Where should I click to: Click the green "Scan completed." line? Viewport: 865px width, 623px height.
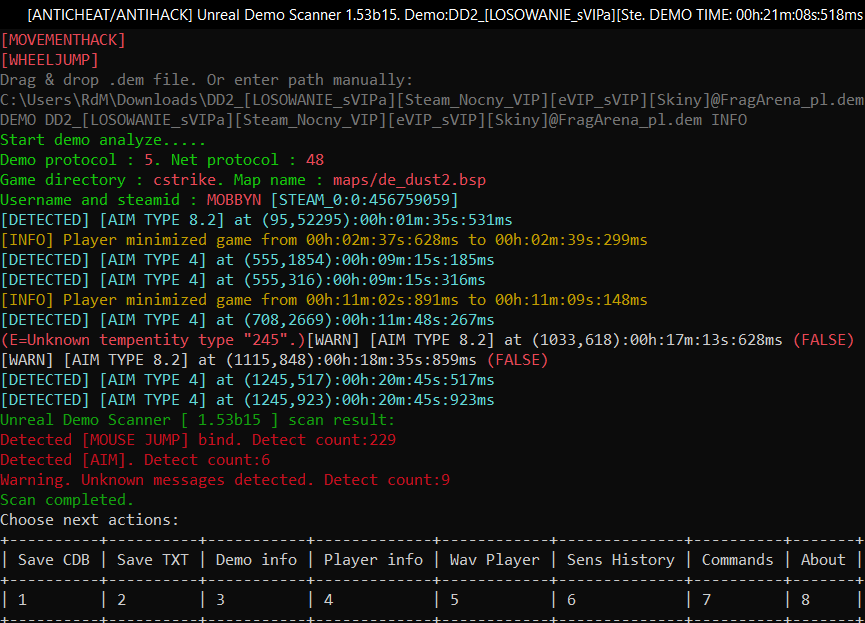point(66,500)
